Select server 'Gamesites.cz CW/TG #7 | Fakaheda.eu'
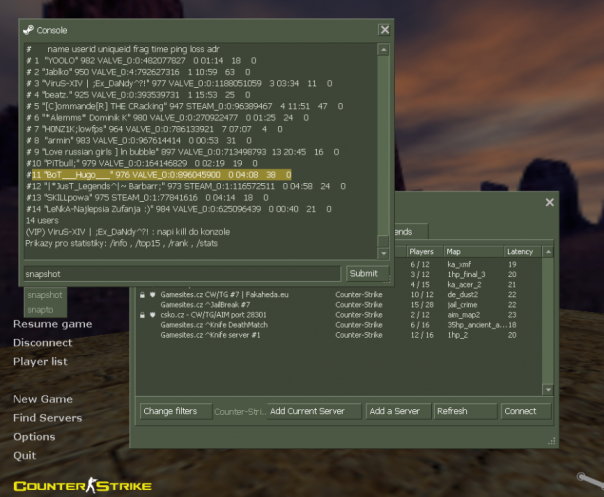 [x=225, y=295]
